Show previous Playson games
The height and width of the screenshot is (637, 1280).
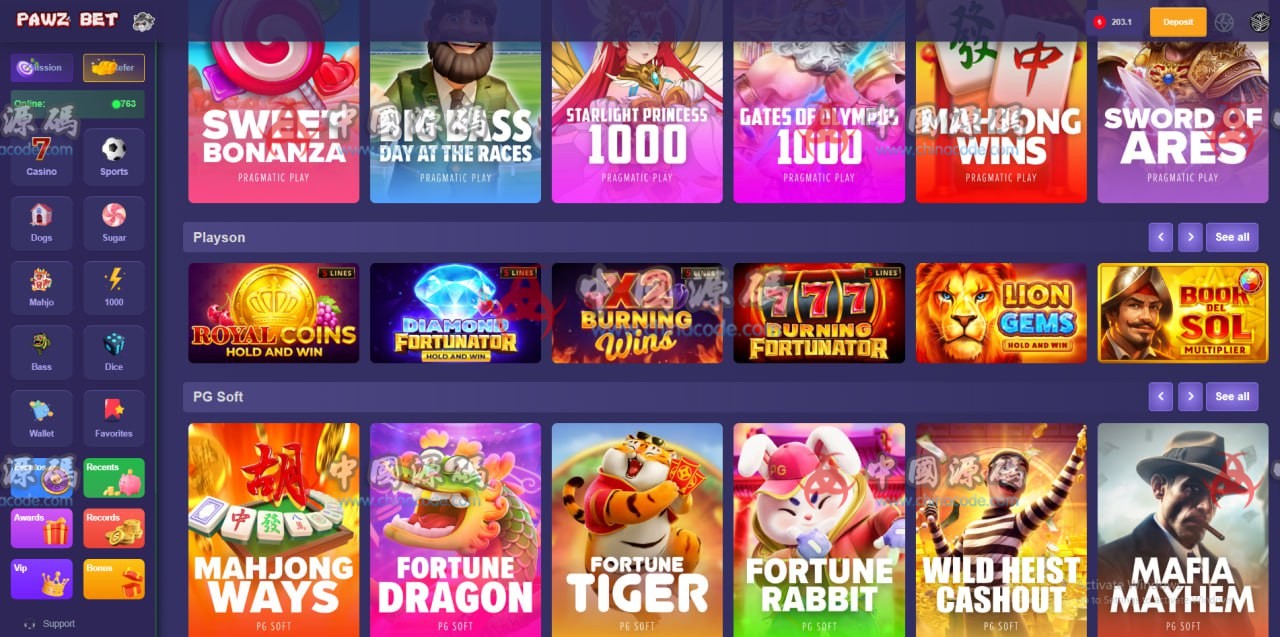click(1160, 237)
